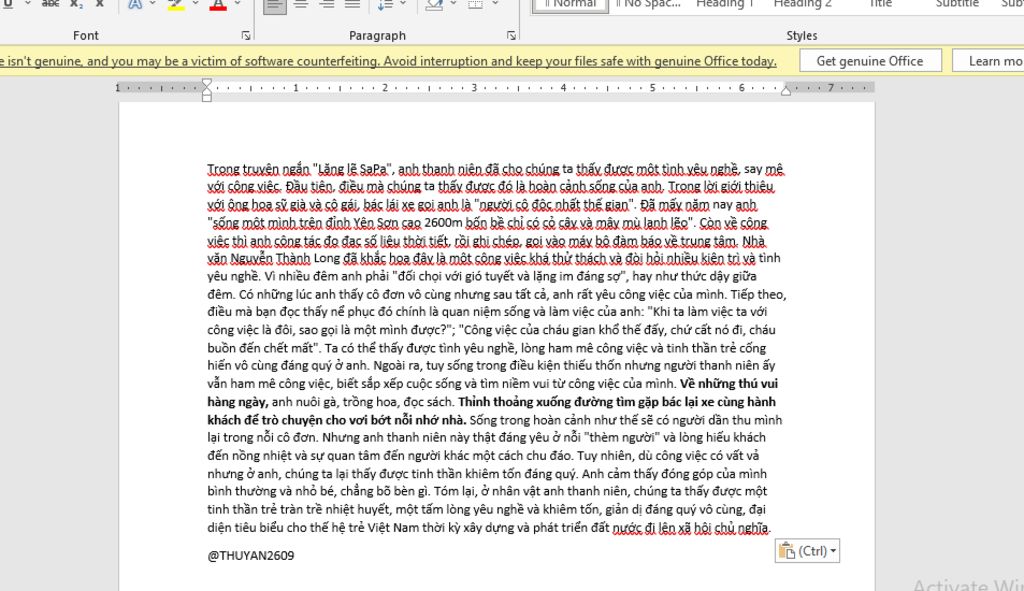This screenshot has width=1024, height=591.
Task: Open the Paste Options (Ctrl) dropdown
Action: 807,551
